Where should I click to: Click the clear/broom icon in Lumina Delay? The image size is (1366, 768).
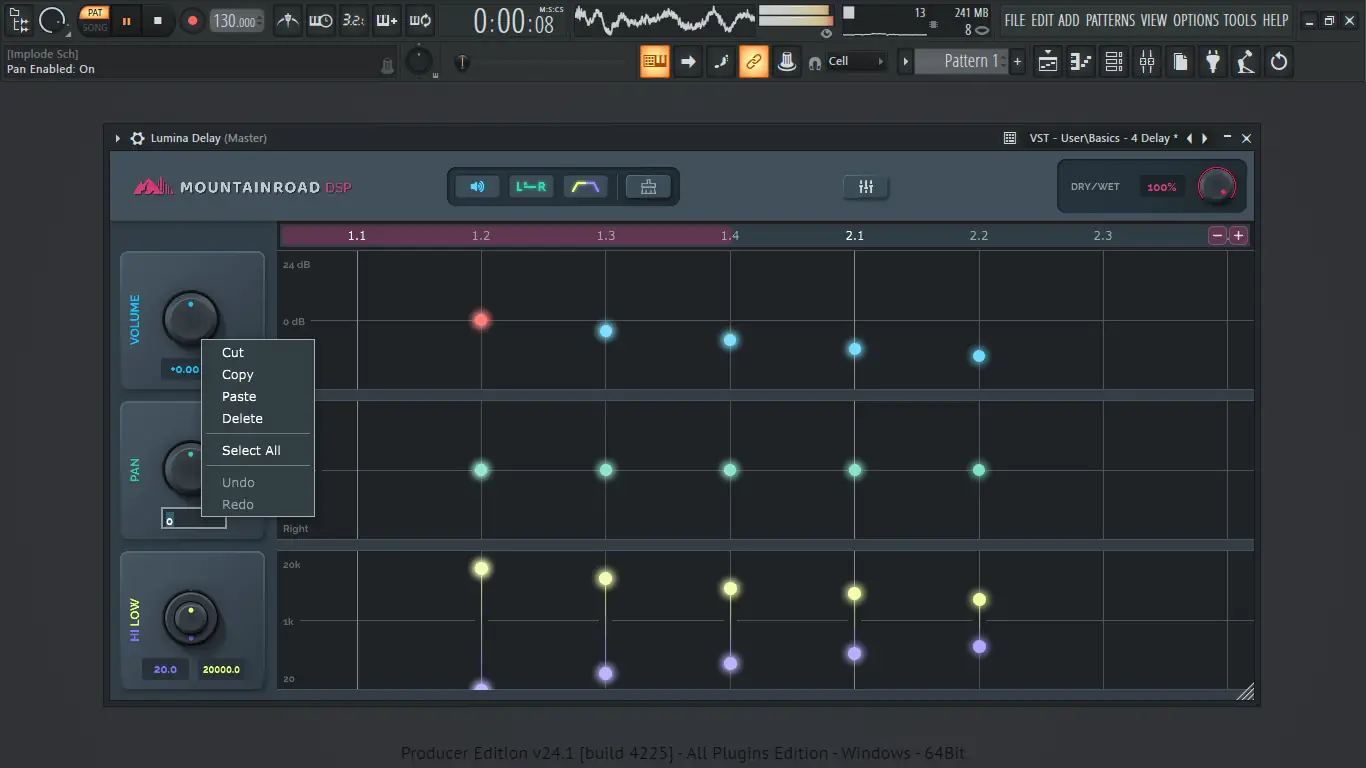click(648, 187)
